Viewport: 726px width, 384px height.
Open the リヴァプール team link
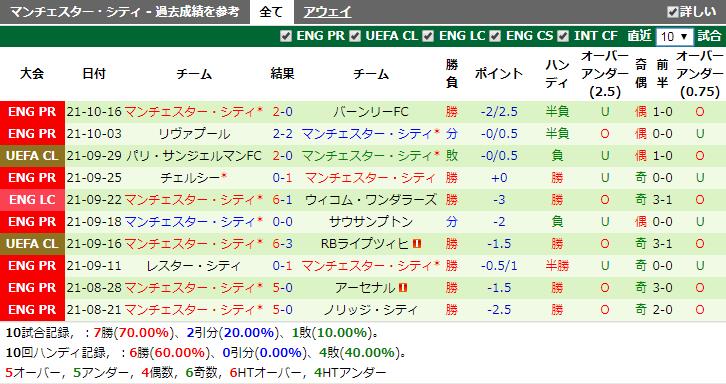click(x=194, y=134)
